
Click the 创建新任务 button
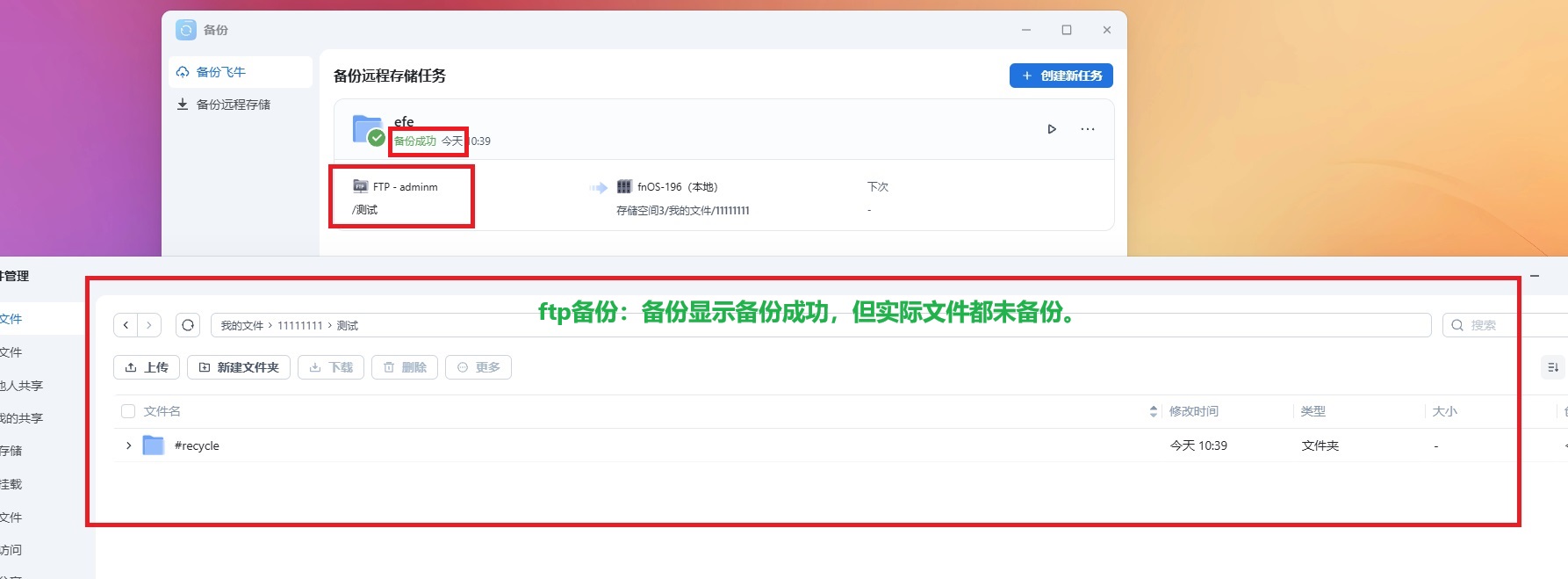(x=1061, y=76)
